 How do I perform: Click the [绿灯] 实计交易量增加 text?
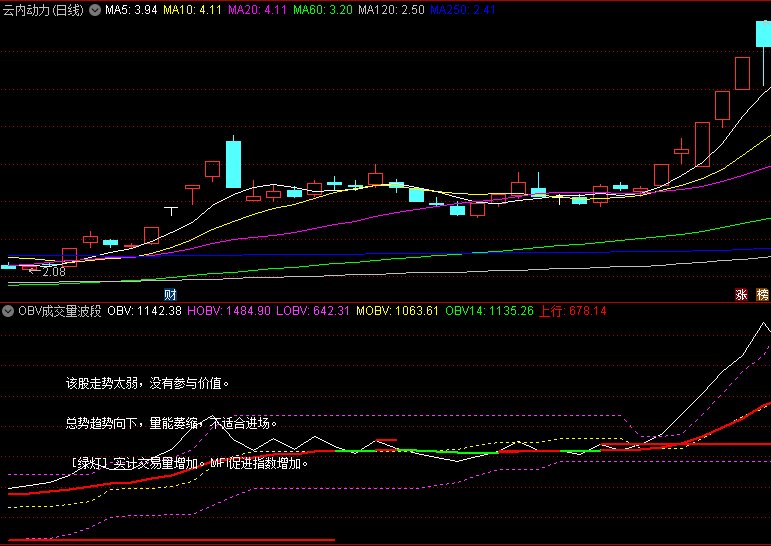pos(135,463)
